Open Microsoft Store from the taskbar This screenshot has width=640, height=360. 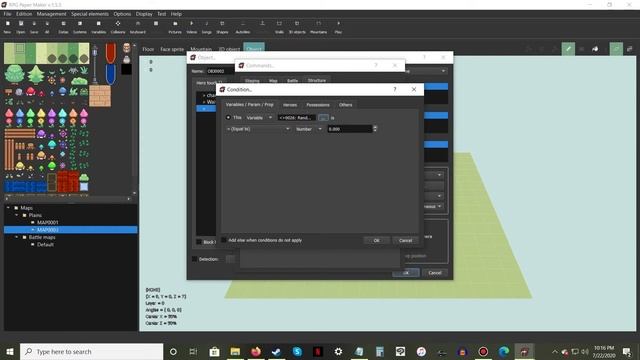pos(214,351)
